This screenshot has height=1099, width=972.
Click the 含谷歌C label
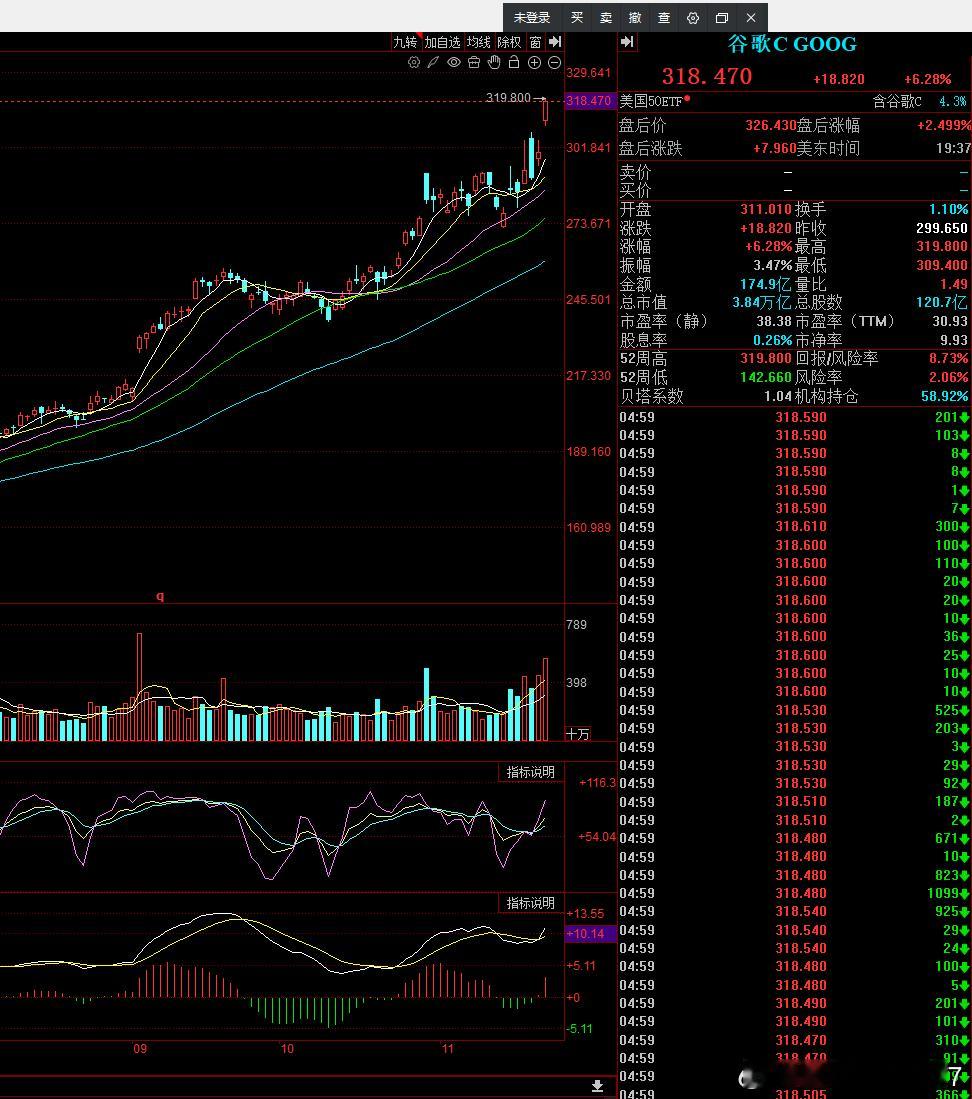click(897, 102)
